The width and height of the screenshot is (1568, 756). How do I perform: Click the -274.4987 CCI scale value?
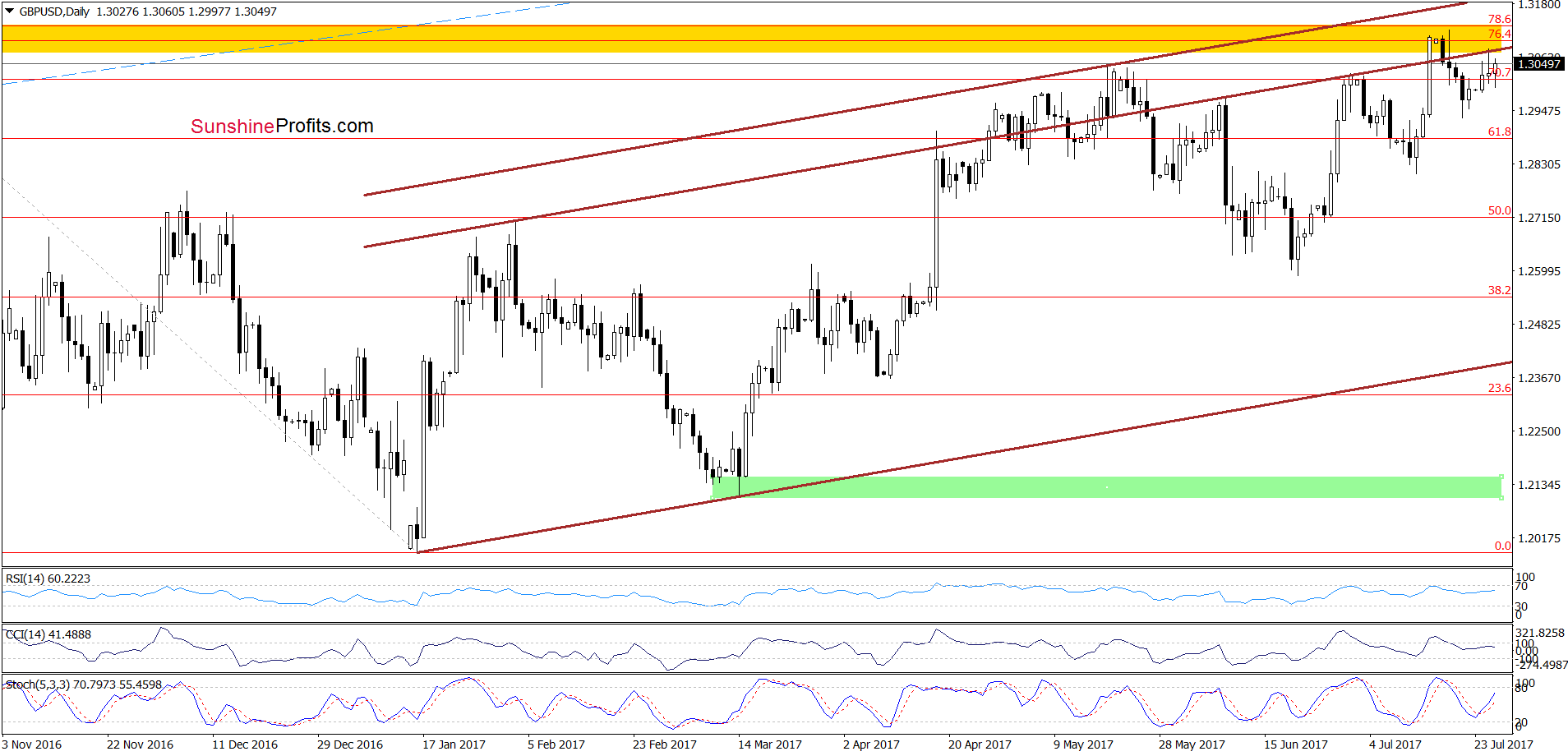[1541, 665]
